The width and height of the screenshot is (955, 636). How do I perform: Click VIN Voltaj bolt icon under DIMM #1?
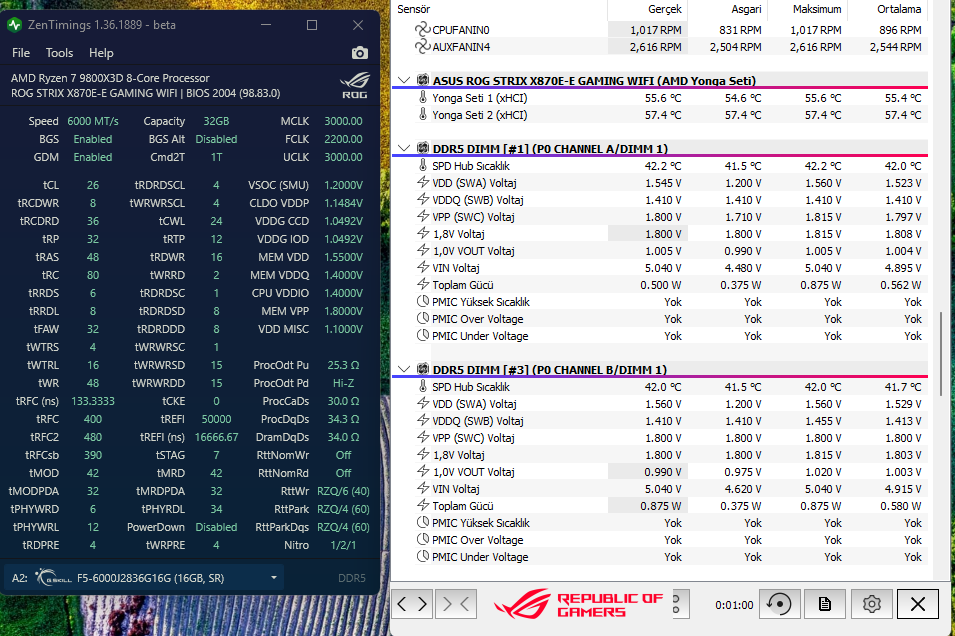pyautogui.click(x=423, y=267)
